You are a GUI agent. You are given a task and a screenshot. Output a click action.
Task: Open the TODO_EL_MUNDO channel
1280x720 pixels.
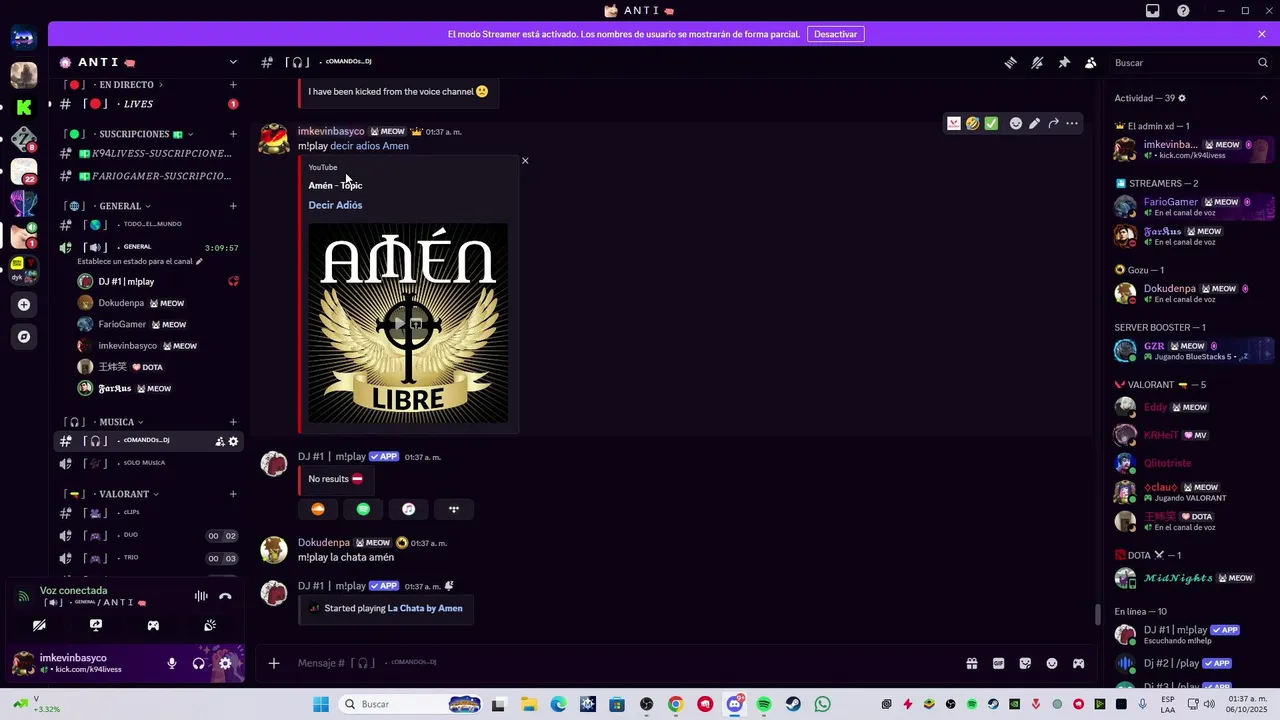coord(148,225)
